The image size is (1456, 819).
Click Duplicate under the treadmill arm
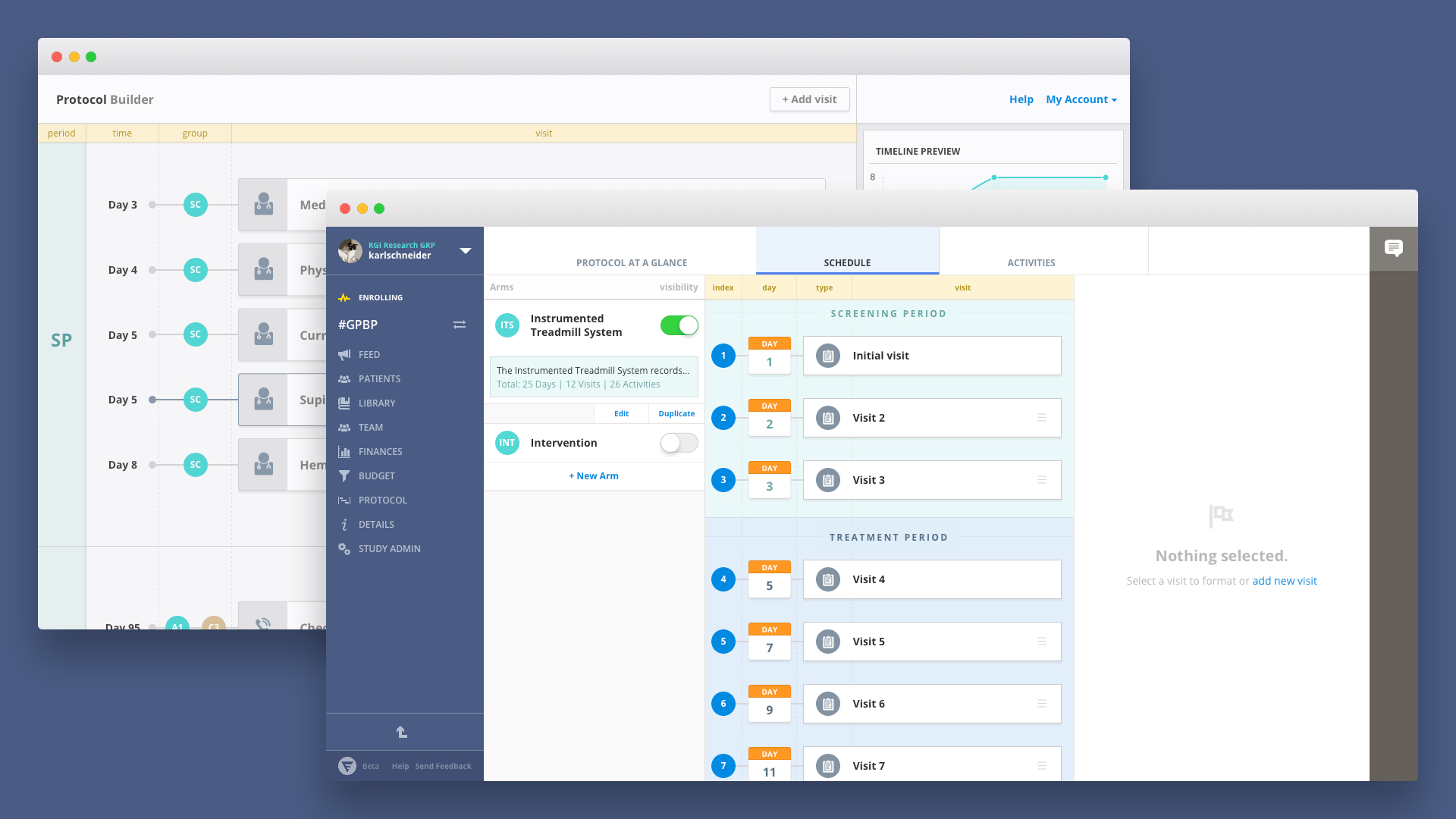[x=676, y=414]
